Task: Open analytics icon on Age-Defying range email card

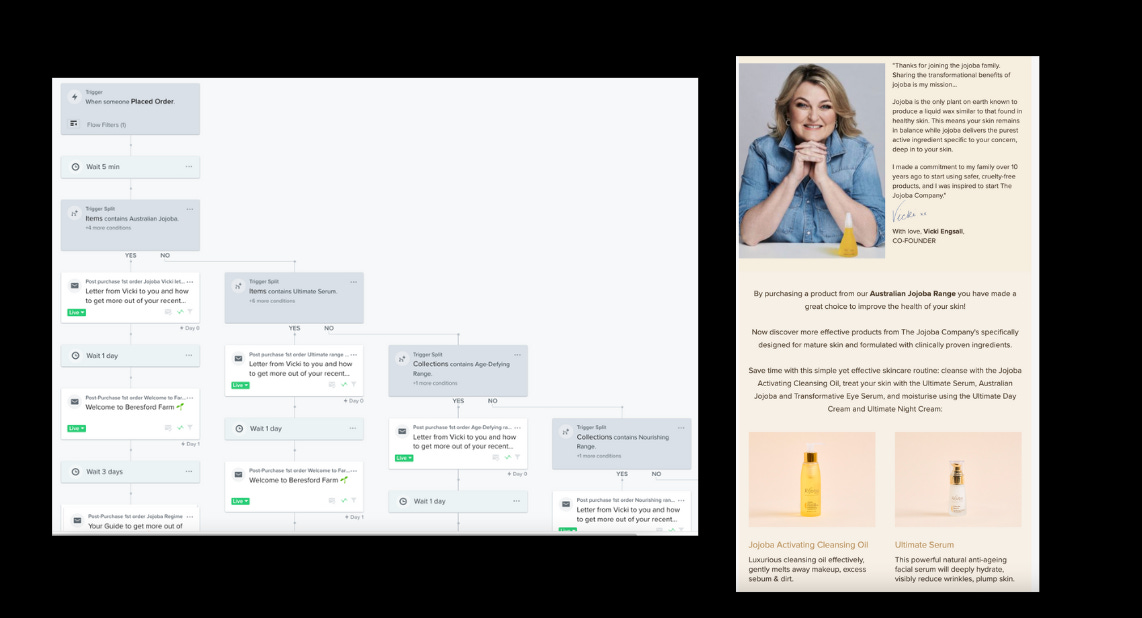Action: (x=508, y=457)
